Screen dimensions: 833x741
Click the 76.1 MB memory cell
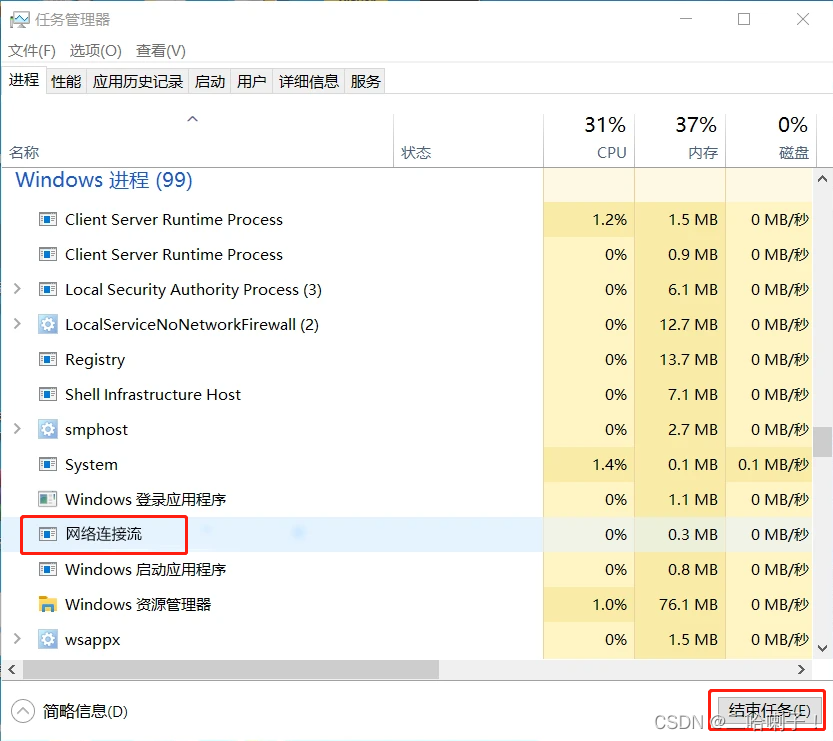pos(680,604)
